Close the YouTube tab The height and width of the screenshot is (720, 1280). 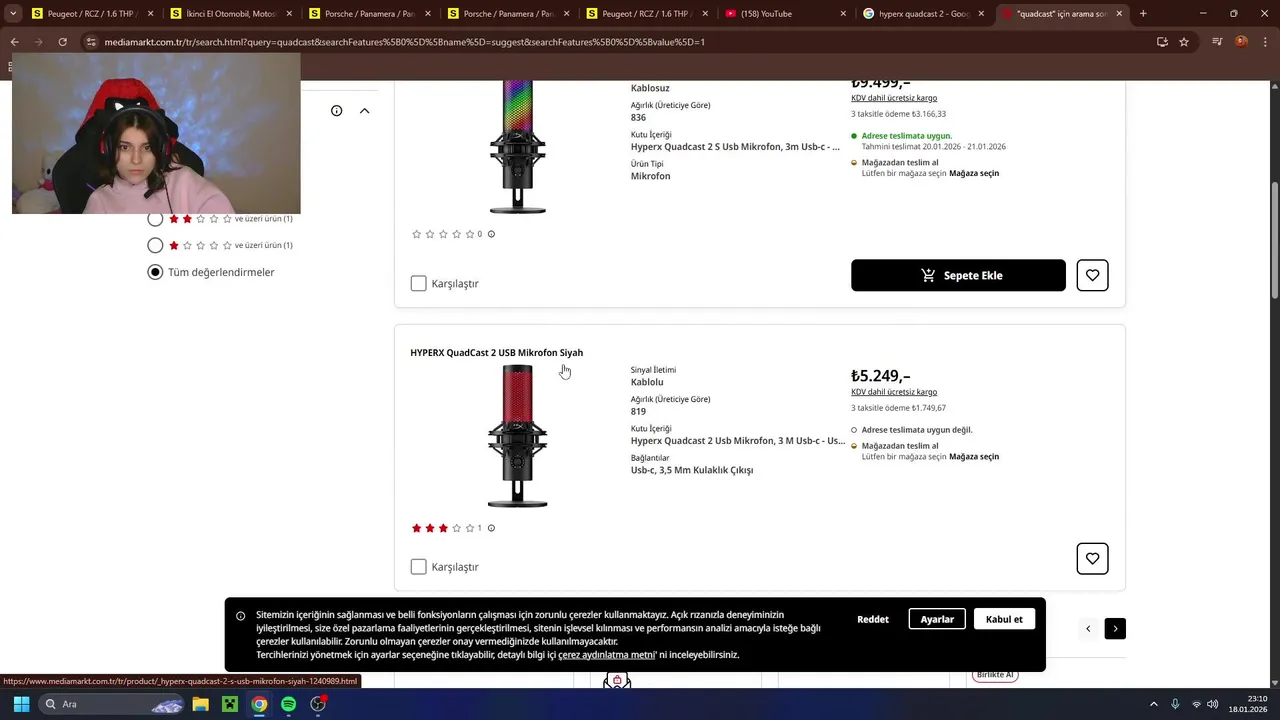tap(843, 14)
